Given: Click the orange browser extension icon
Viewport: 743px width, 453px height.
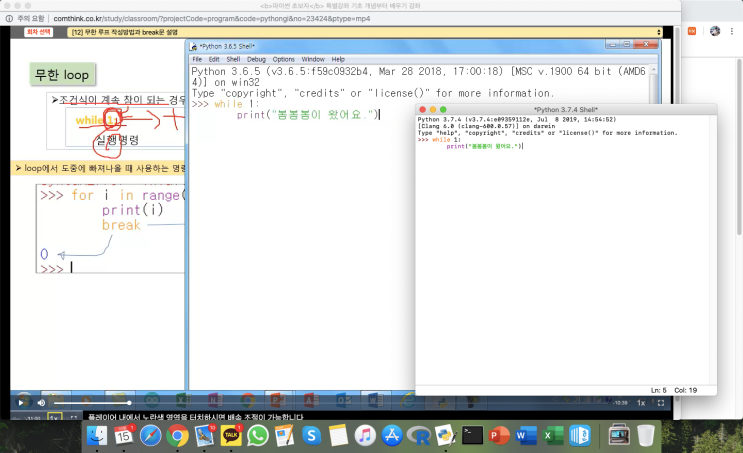Looking at the screenshot, I should [692, 31].
